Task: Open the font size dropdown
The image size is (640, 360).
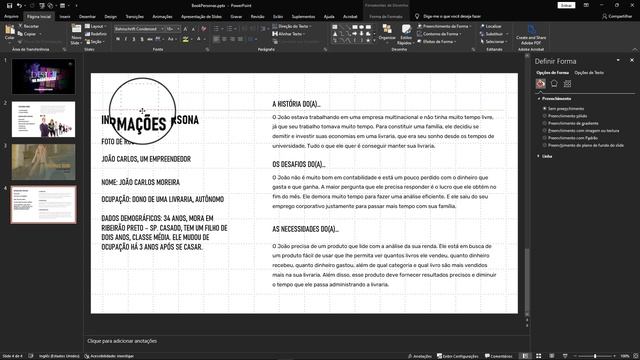Action: [178, 29]
